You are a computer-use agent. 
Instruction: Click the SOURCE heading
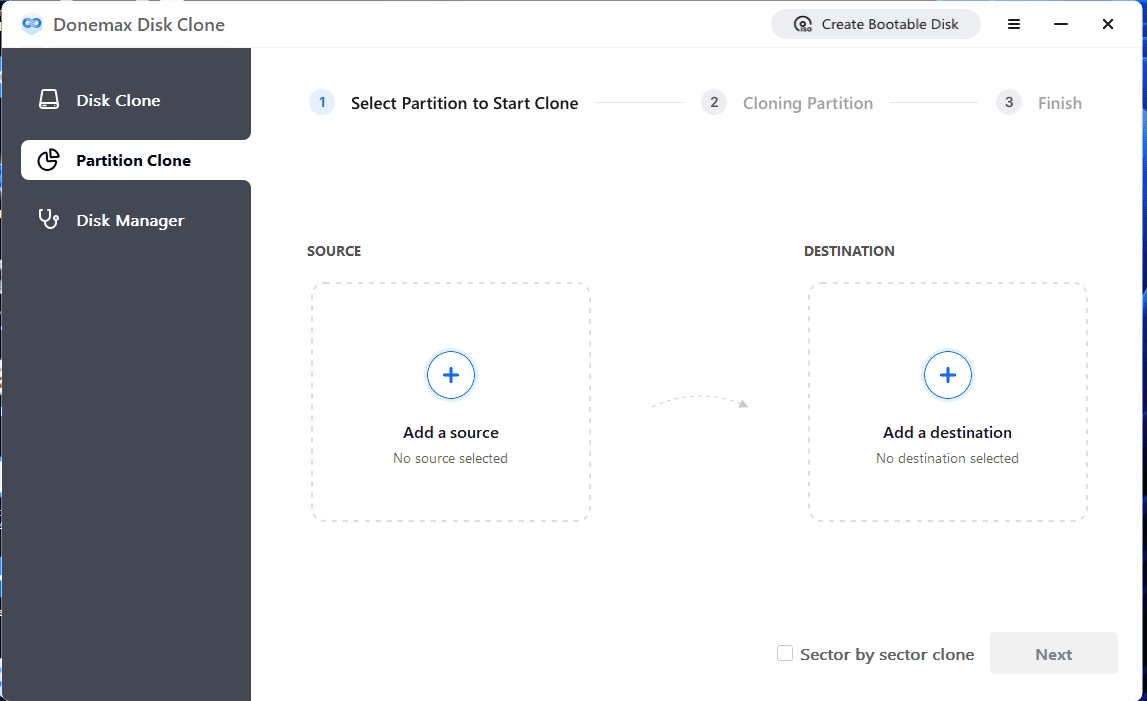click(x=334, y=251)
